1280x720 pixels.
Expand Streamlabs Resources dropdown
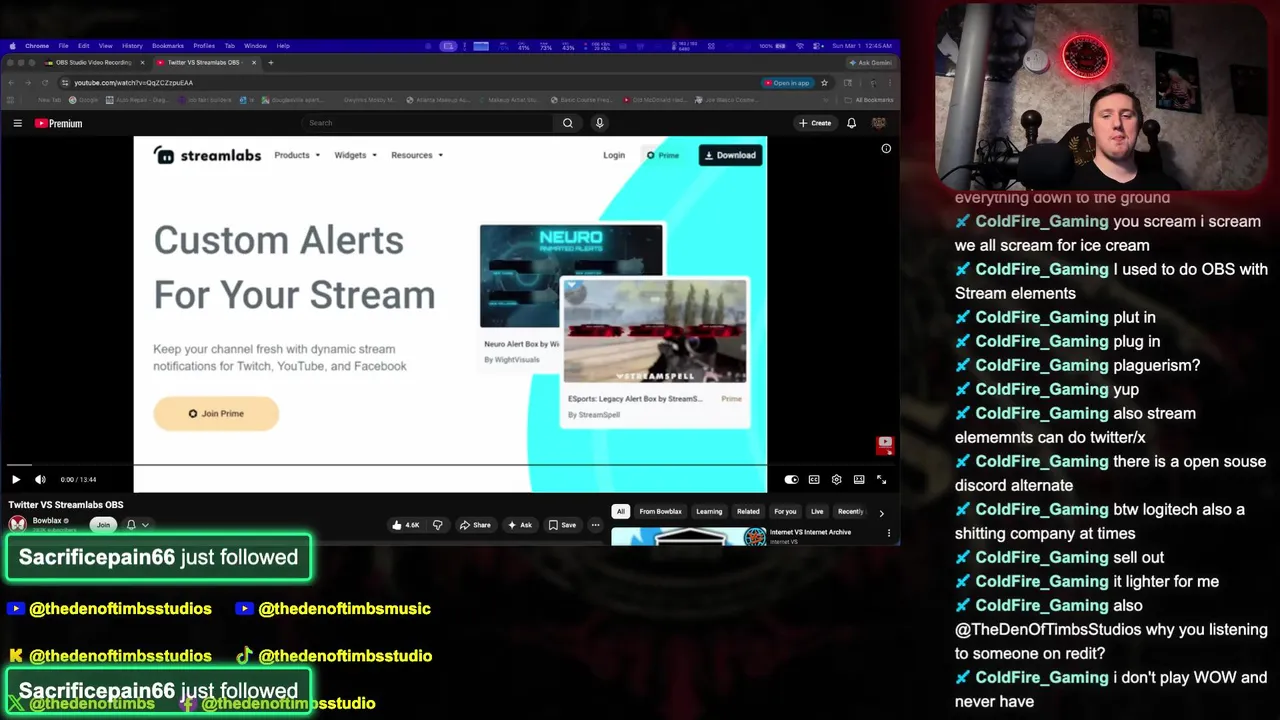[x=417, y=155]
